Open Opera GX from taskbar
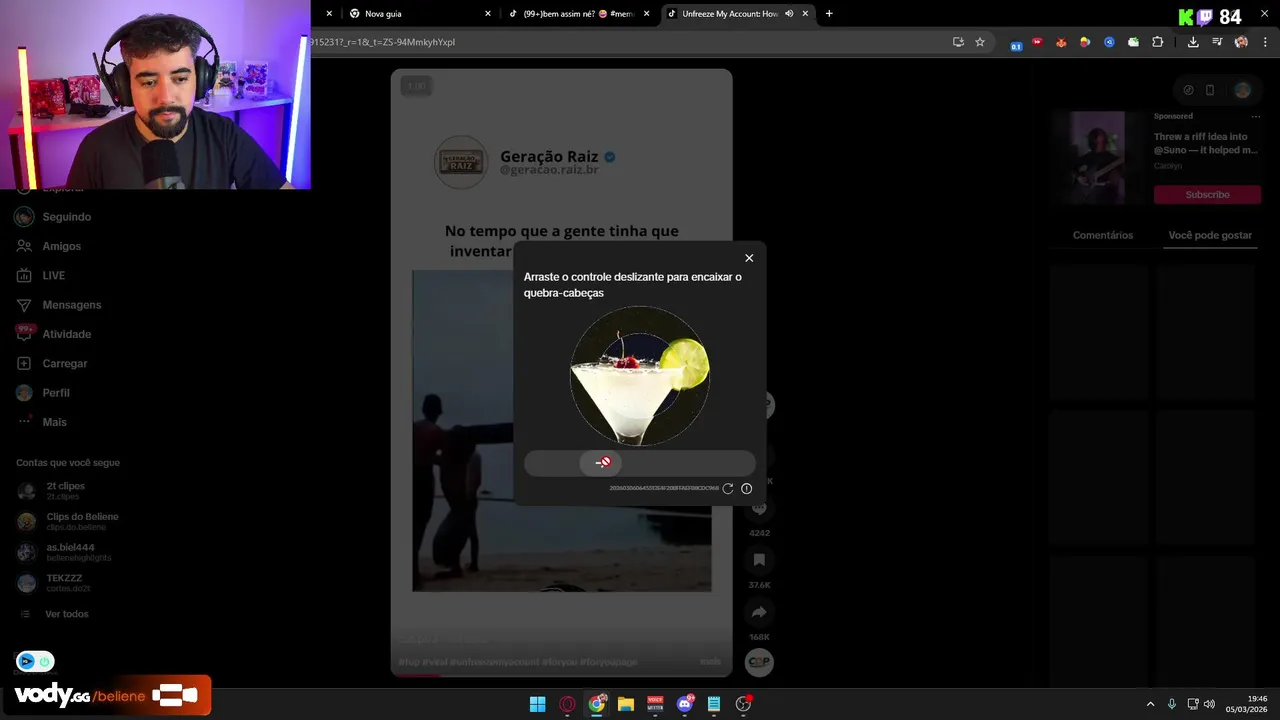Viewport: 1280px width, 720px height. pyautogui.click(x=567, y=704)
